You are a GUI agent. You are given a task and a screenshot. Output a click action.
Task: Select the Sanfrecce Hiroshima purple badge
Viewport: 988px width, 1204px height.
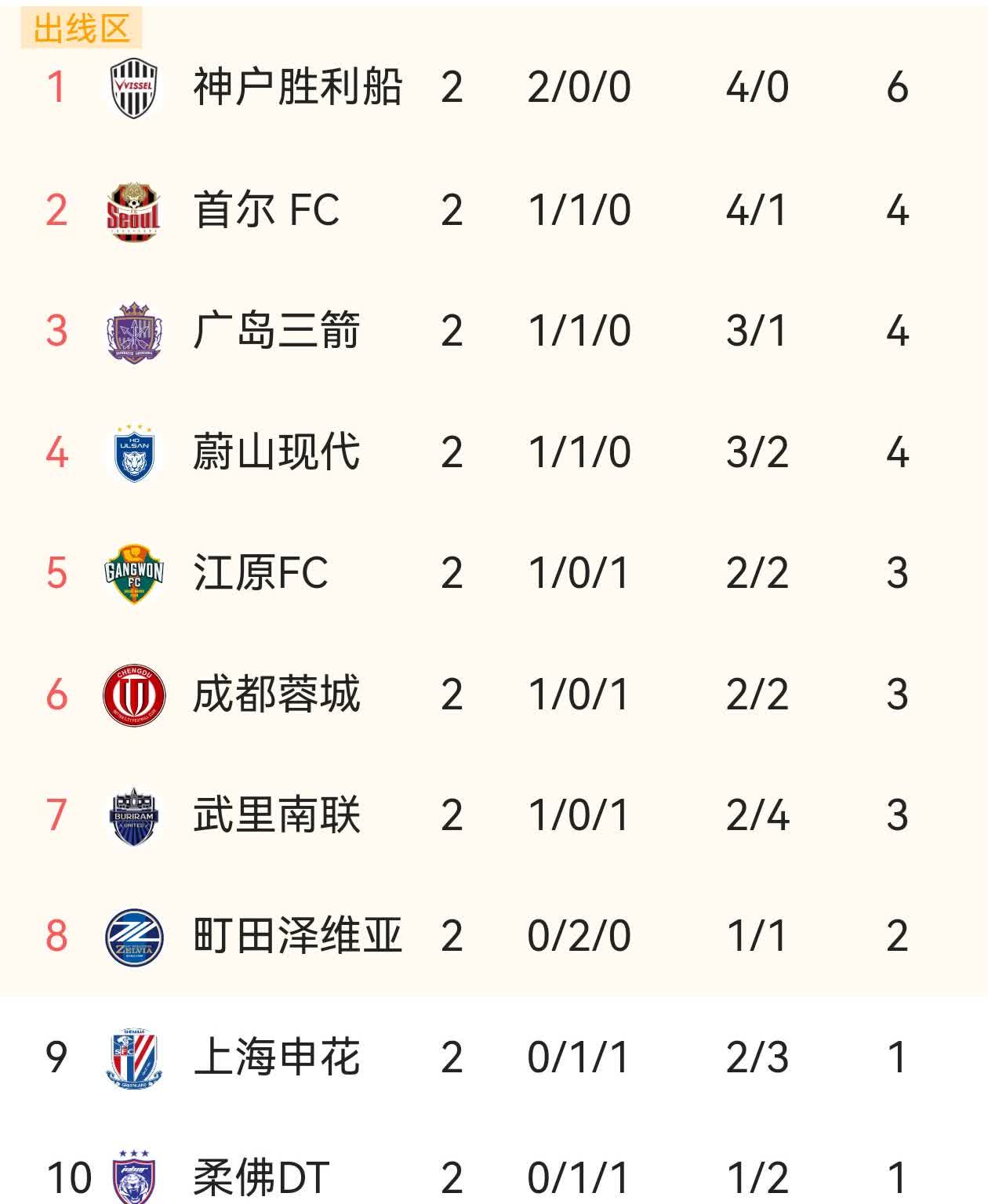coord(134,332)
